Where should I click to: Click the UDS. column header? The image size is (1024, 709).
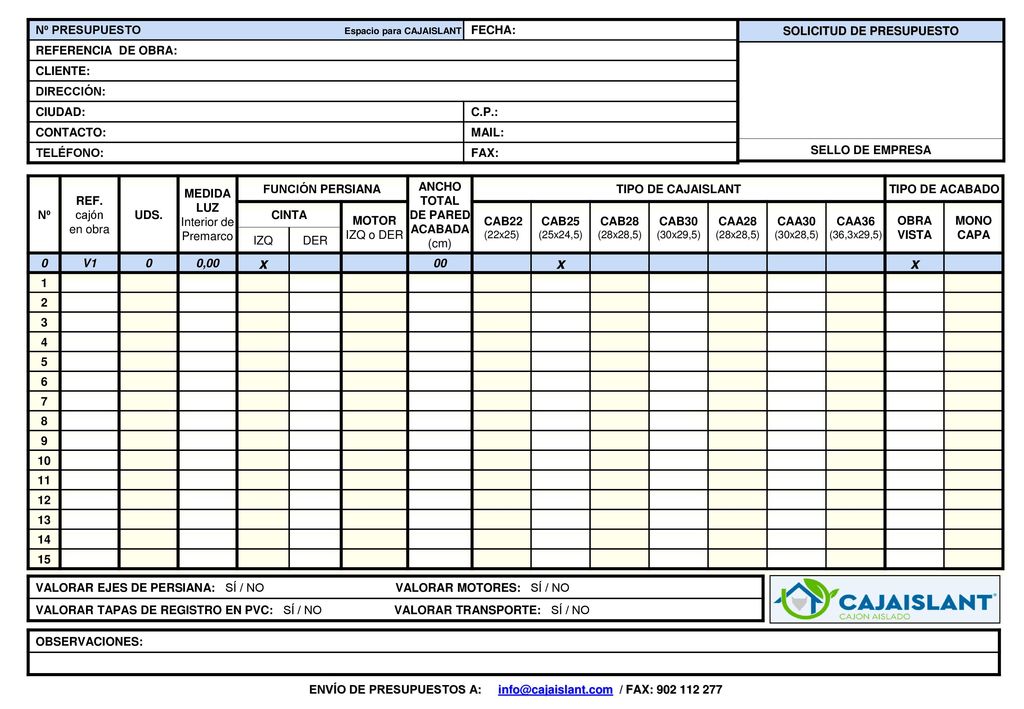148,215
